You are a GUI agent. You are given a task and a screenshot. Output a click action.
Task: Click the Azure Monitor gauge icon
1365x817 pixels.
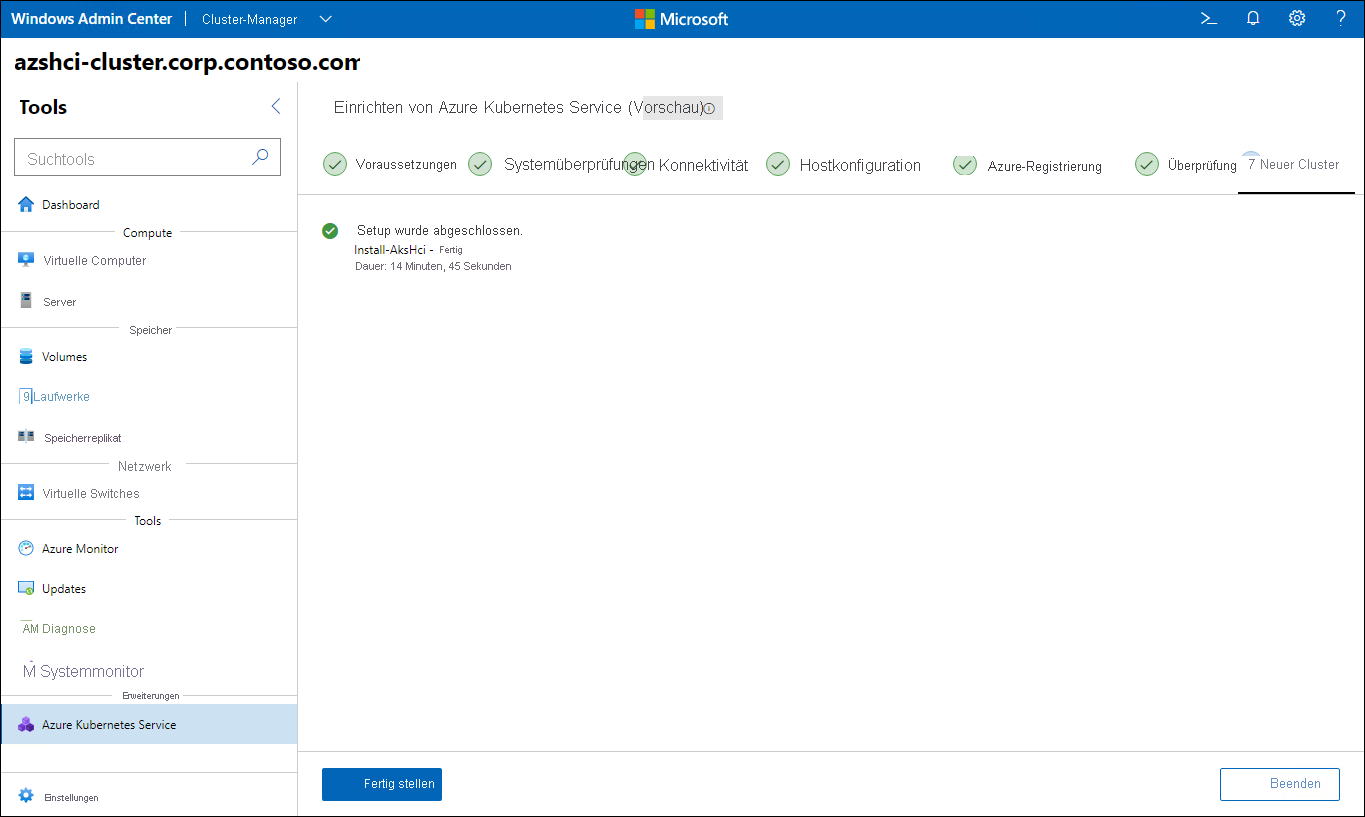[26, 548]
